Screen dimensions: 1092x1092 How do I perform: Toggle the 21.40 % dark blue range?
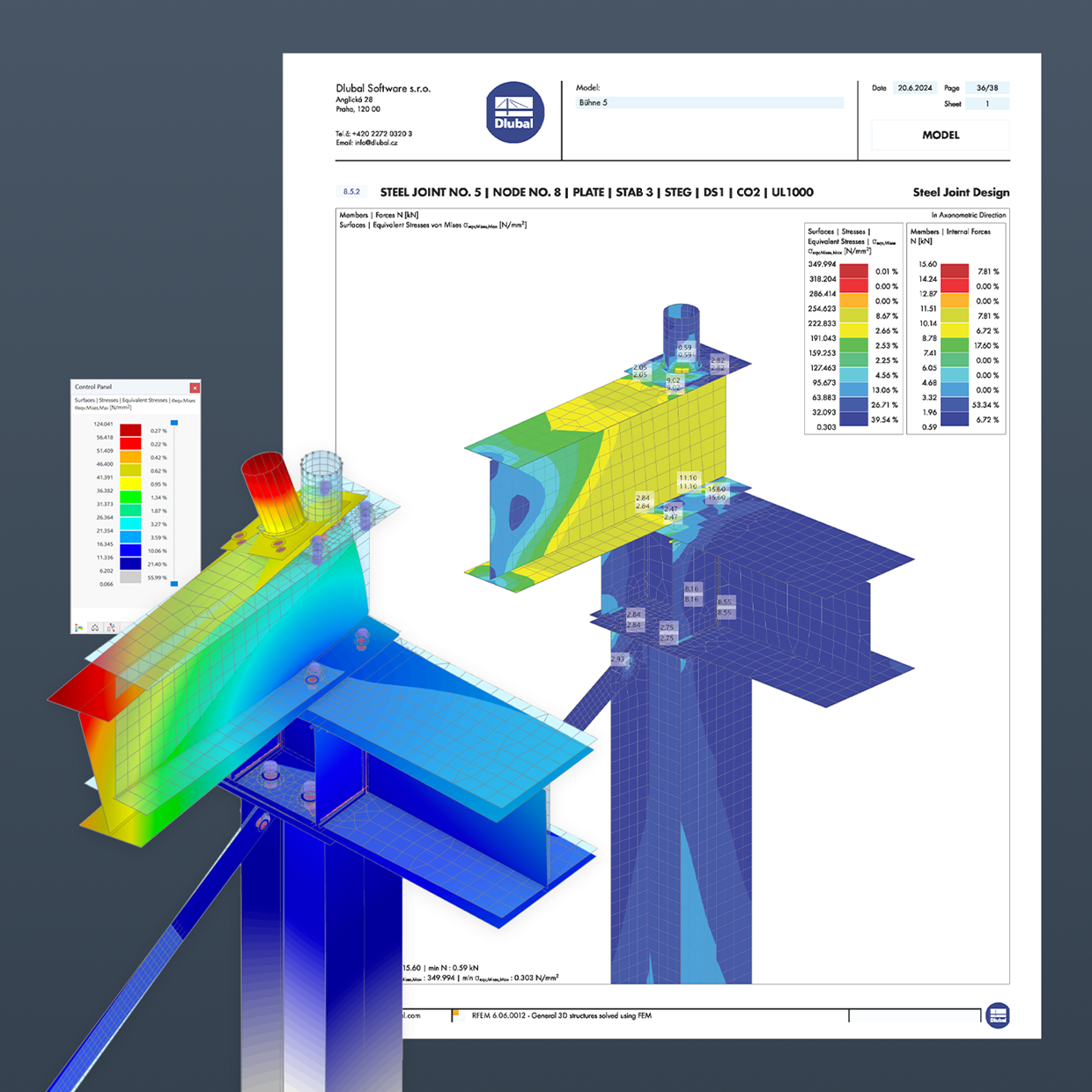pyautogui.click(x=157, y=564)
